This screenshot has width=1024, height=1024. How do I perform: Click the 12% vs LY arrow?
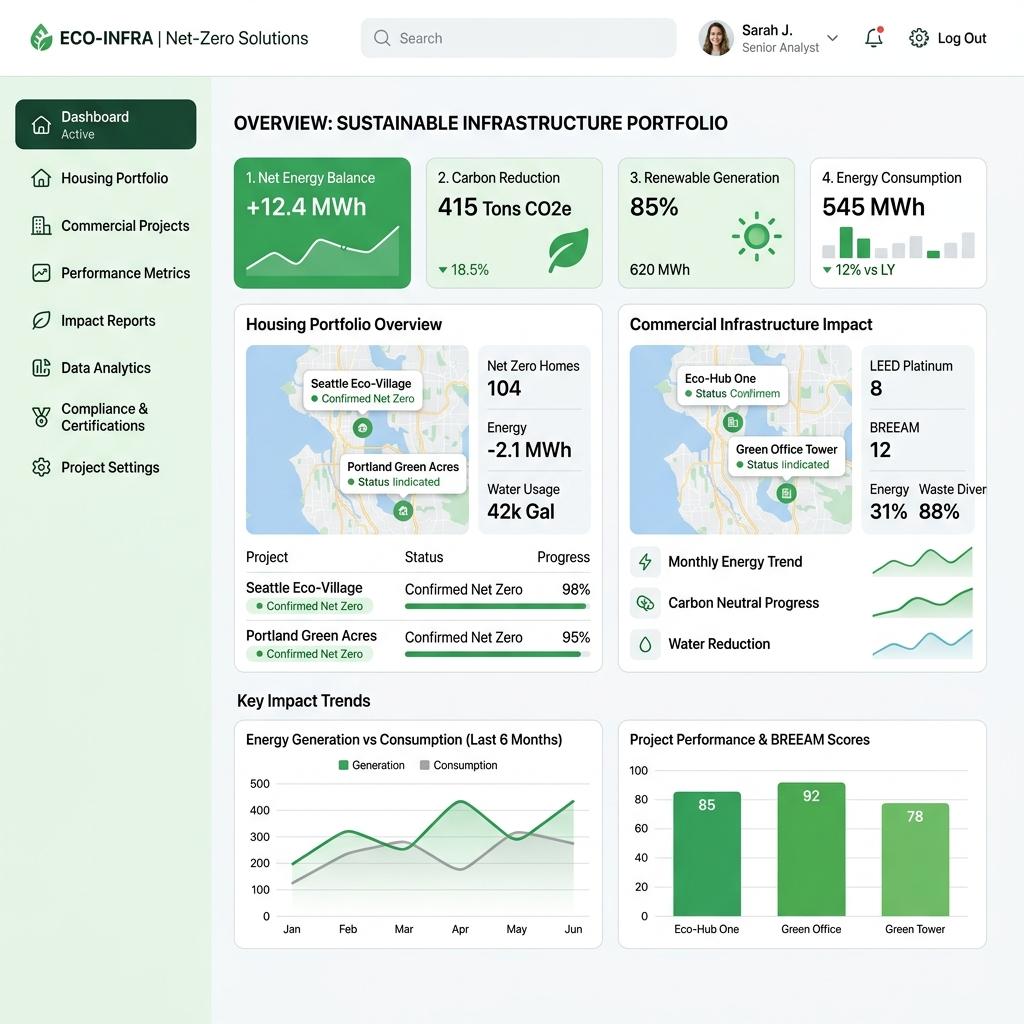point(827,270)
